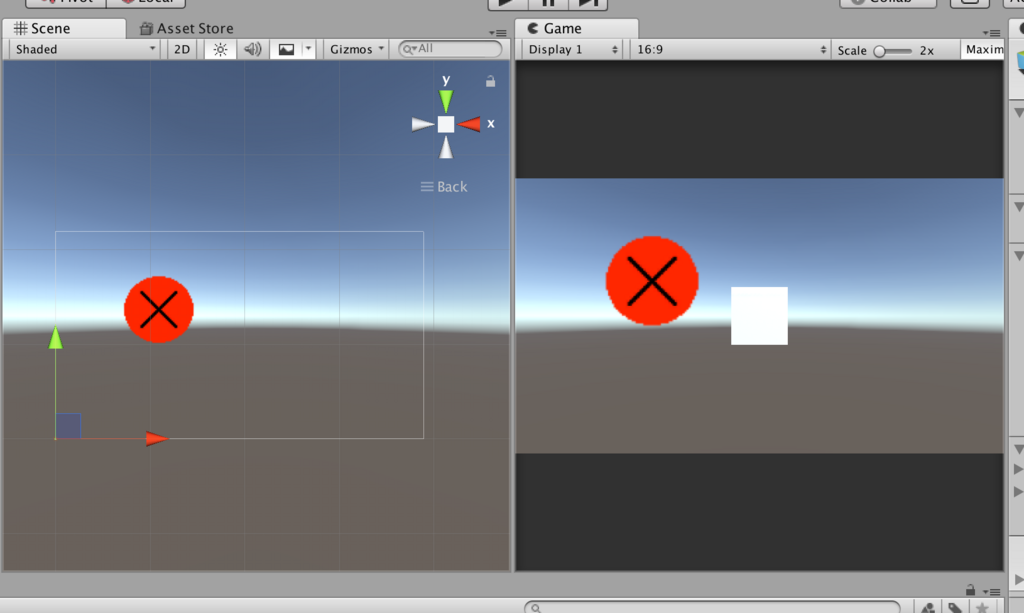The image size is (1024, 613).
Task: Toggle scene audio speaker icon
Action: point(253,49)
